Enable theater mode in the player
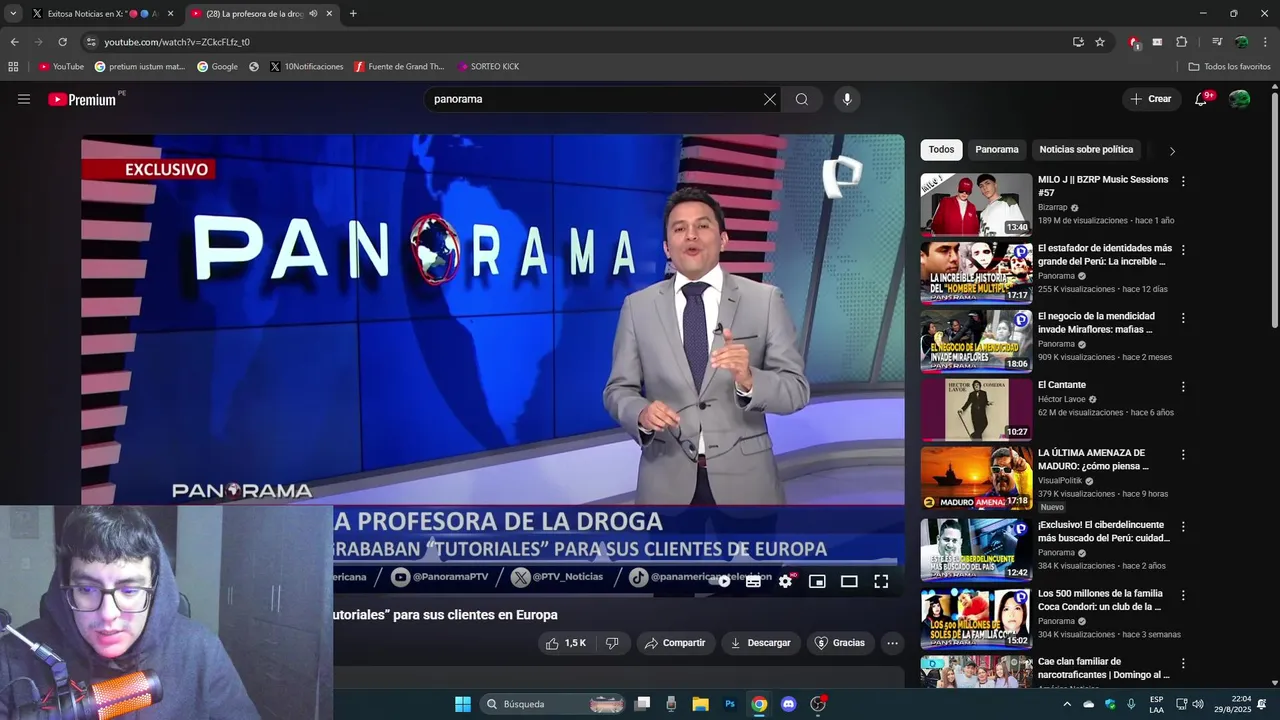The width and height of the screenshot is (1280, 720). point(849,581)
